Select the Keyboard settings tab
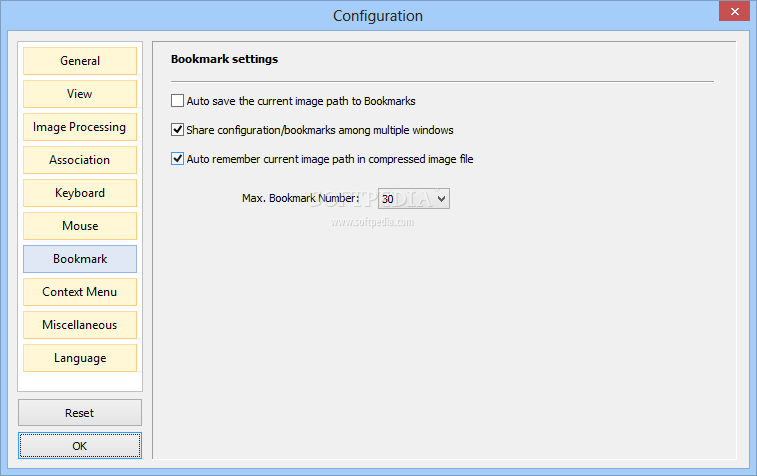Screen dimensions: 757x476 click(80, 193)
